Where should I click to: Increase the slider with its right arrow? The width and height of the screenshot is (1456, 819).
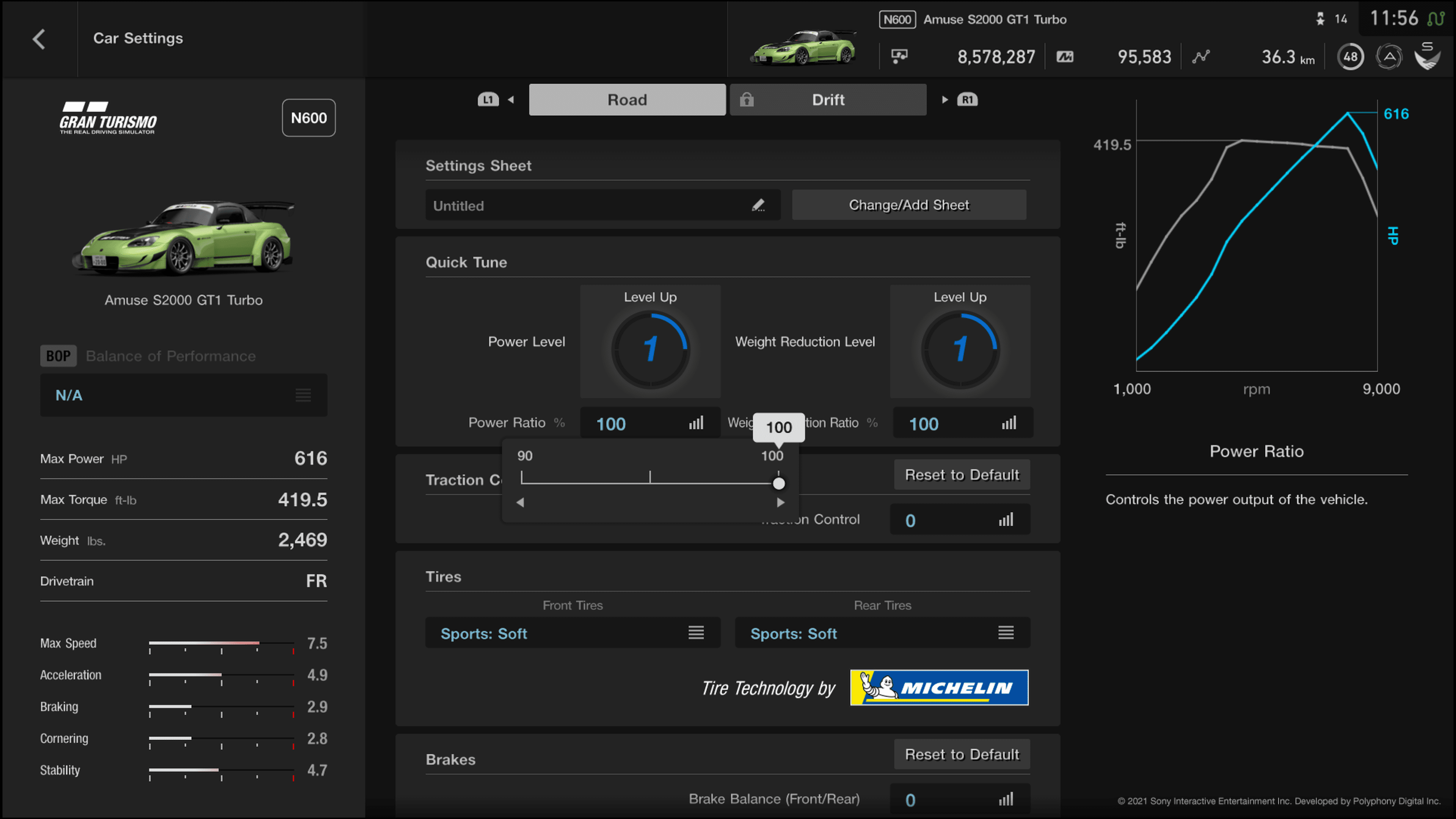coord(781,502)
